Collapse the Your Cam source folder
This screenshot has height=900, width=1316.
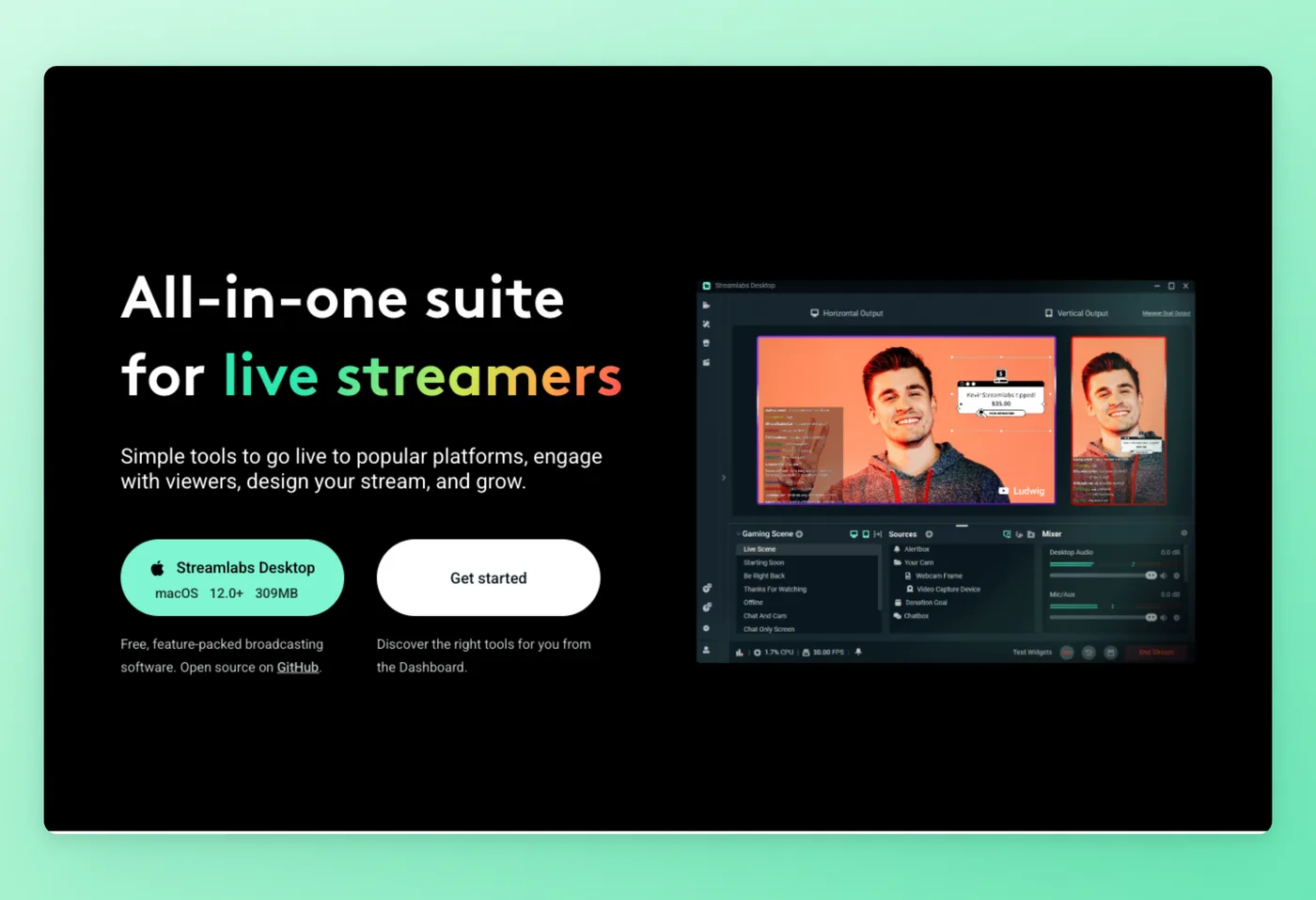(898, 562)
